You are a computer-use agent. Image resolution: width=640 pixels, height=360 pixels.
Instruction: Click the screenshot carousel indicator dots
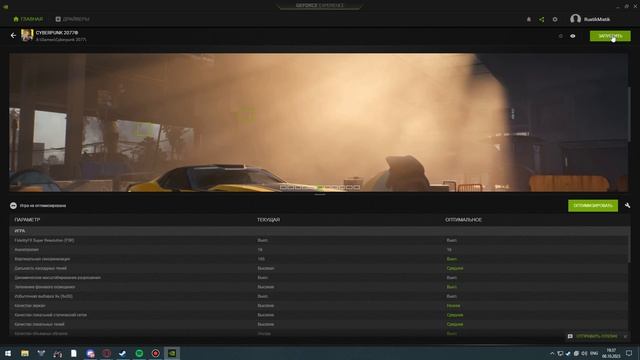pyautogui.click(x=320, y=187)
